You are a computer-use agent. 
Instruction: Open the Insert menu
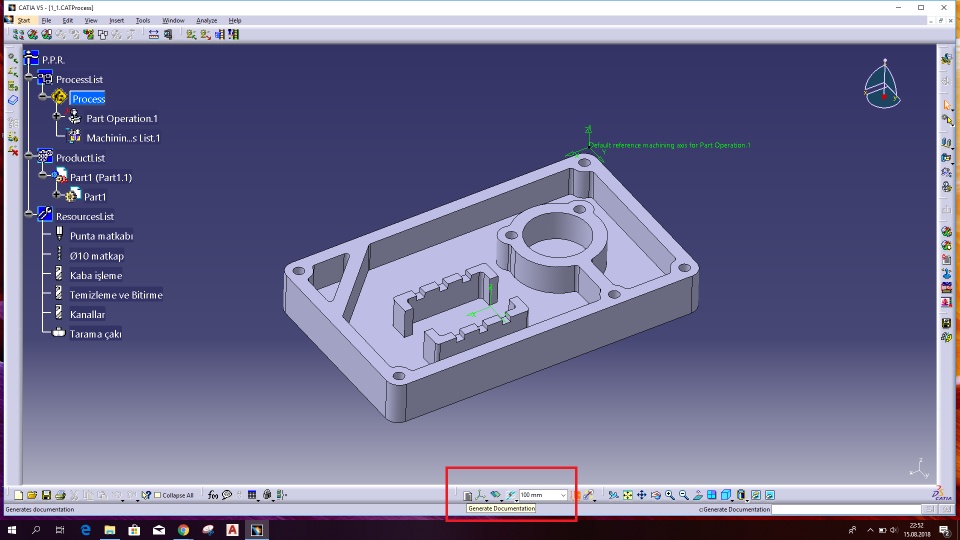[116, 20]
